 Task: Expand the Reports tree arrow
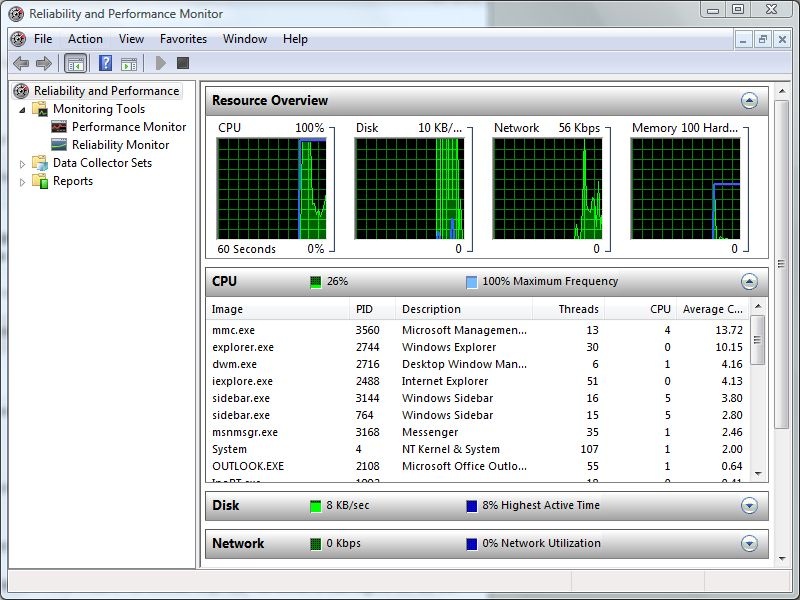(x=22, y=182)
